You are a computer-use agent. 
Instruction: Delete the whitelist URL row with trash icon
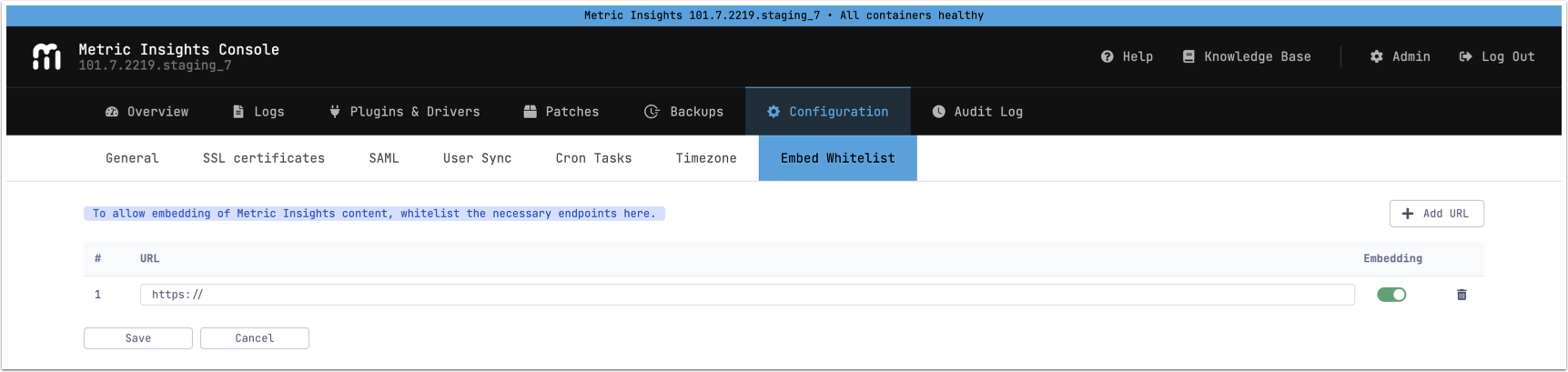pos(1462,295)
